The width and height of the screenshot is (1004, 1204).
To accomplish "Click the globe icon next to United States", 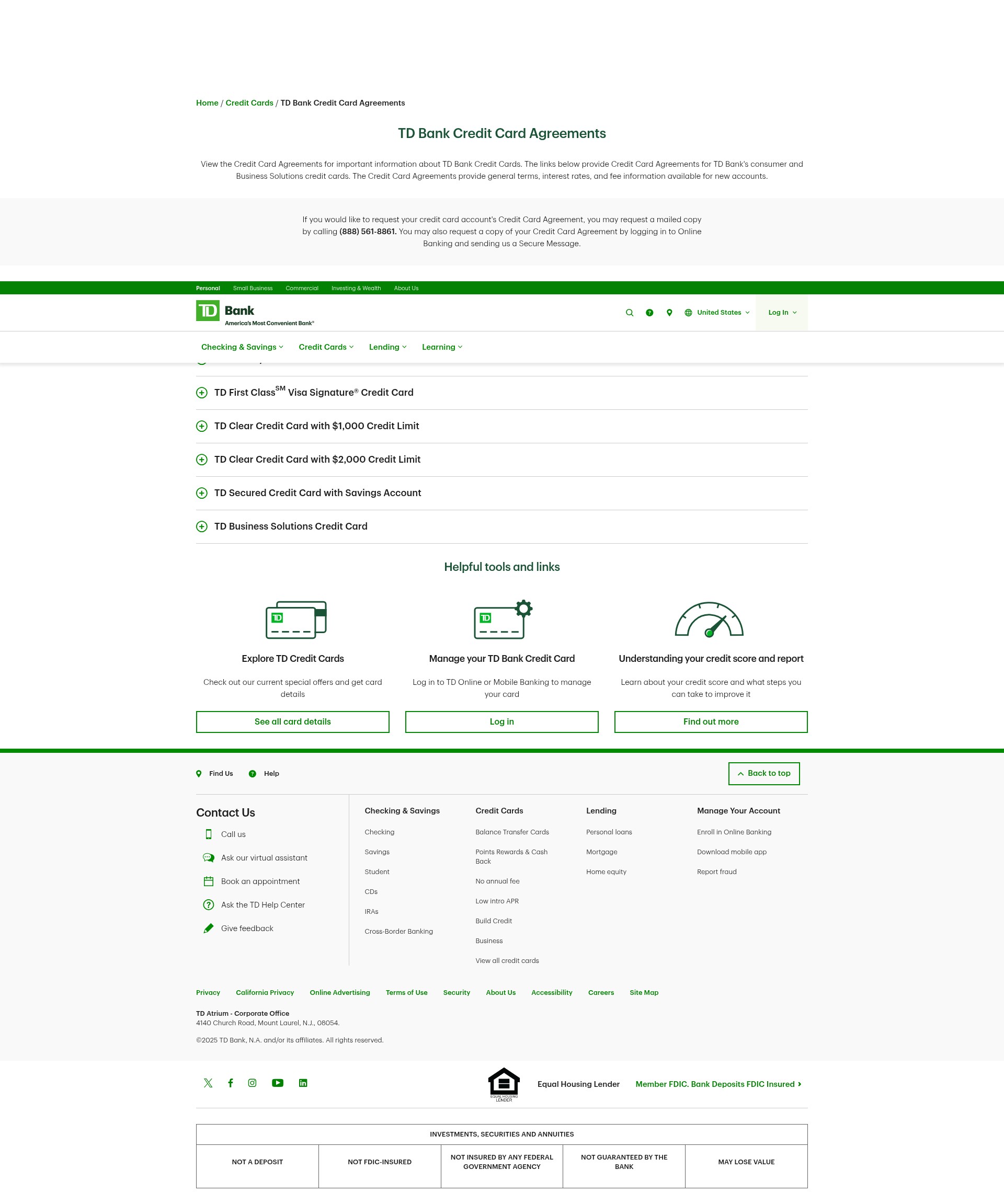I will [688, 313].
